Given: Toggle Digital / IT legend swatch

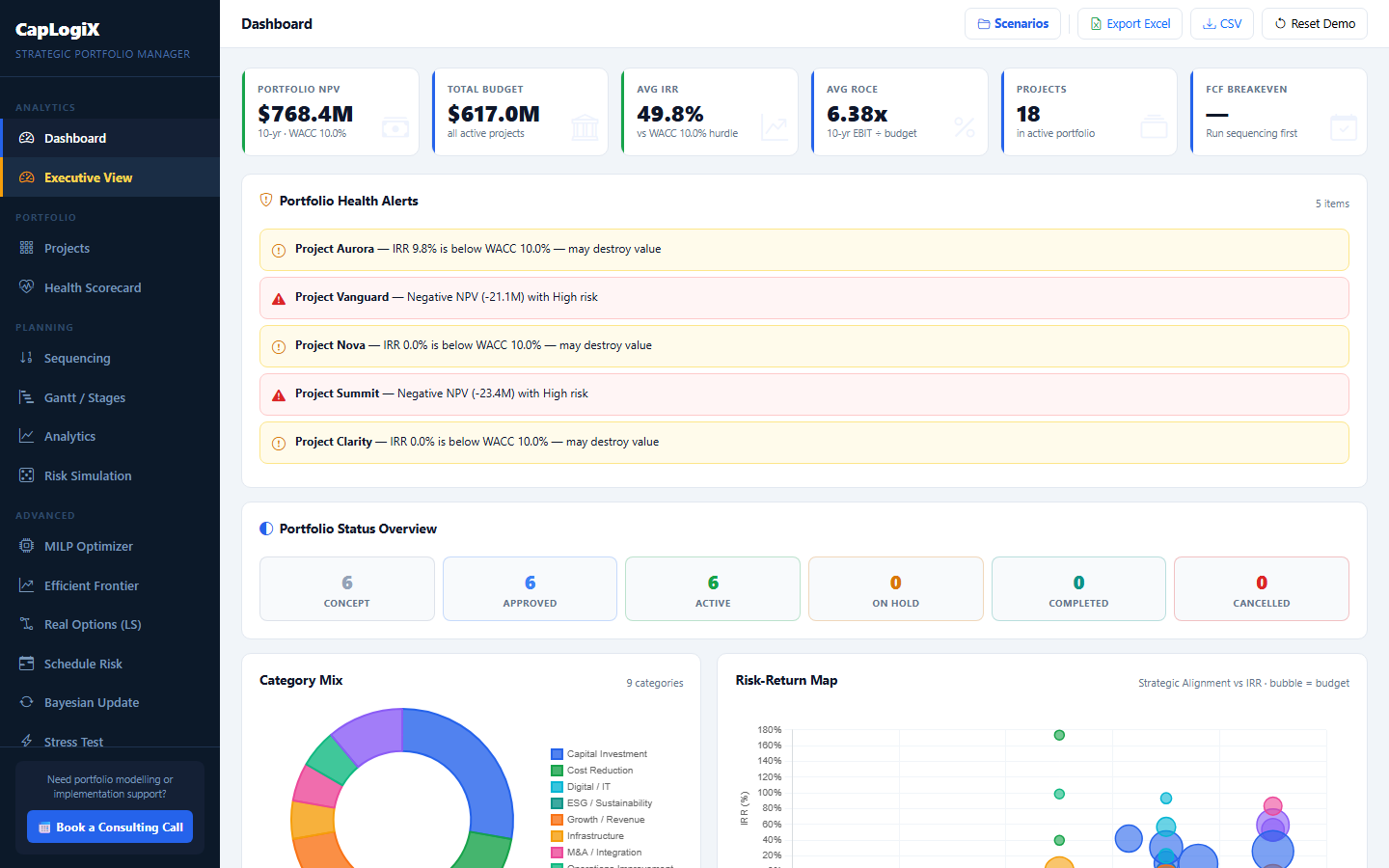Looking at the screenshot, I should click(x=557, y=787).
